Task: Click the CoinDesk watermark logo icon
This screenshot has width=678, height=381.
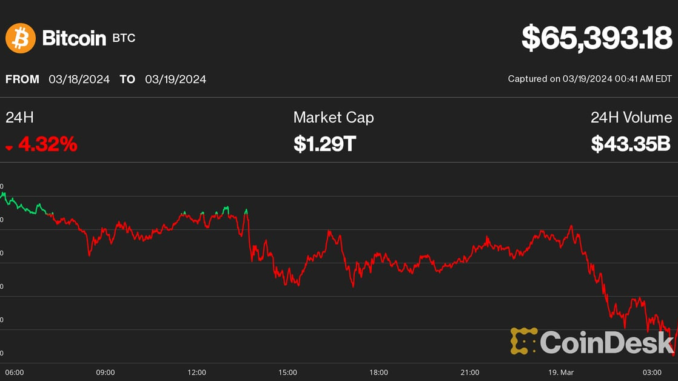Action: (524, 341)
